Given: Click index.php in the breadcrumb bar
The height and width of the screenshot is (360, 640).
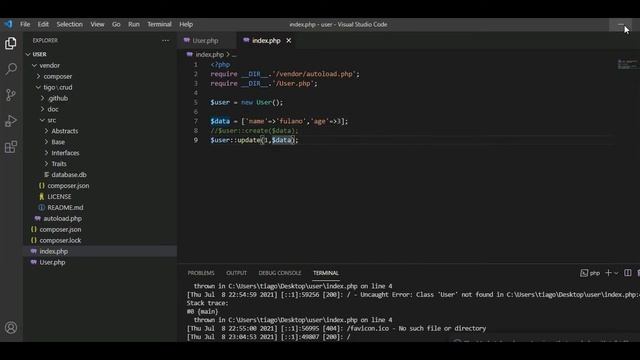Looking at the screenshot, I should click(x=209, y=54).
